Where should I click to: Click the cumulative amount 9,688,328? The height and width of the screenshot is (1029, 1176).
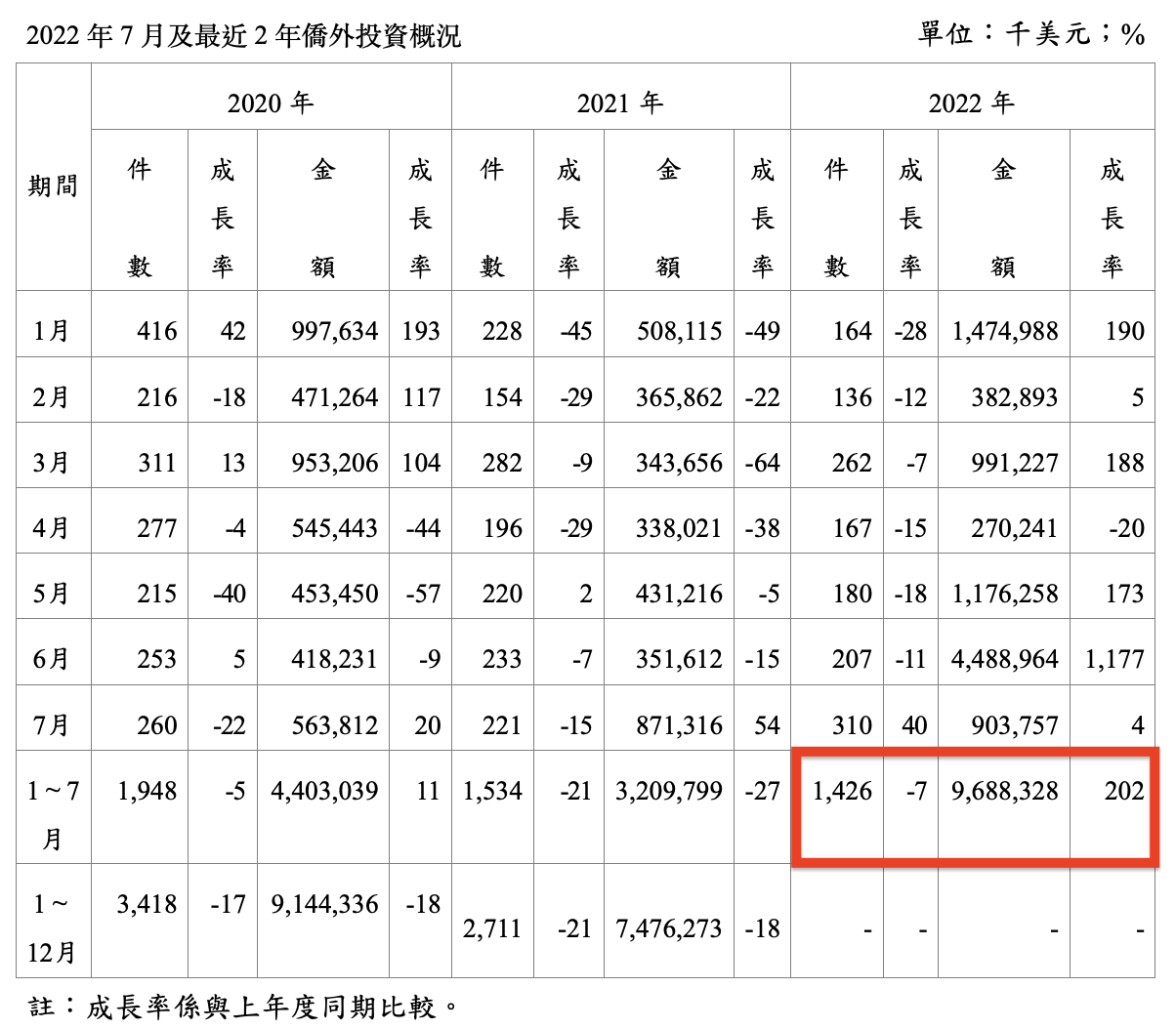(1005, 791)
